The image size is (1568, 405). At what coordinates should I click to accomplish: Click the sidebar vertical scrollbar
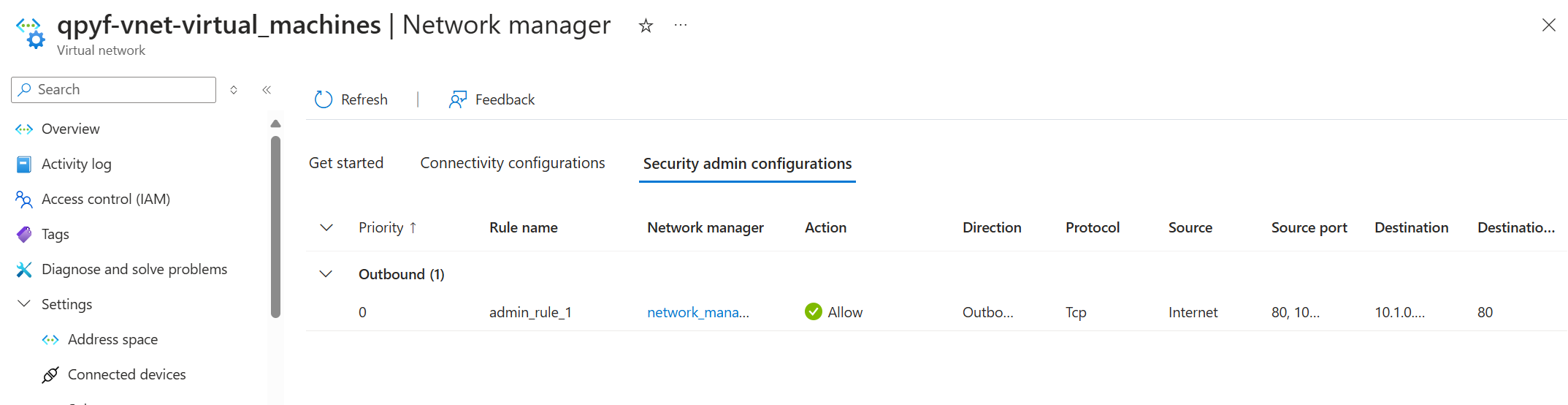[275, 227]
